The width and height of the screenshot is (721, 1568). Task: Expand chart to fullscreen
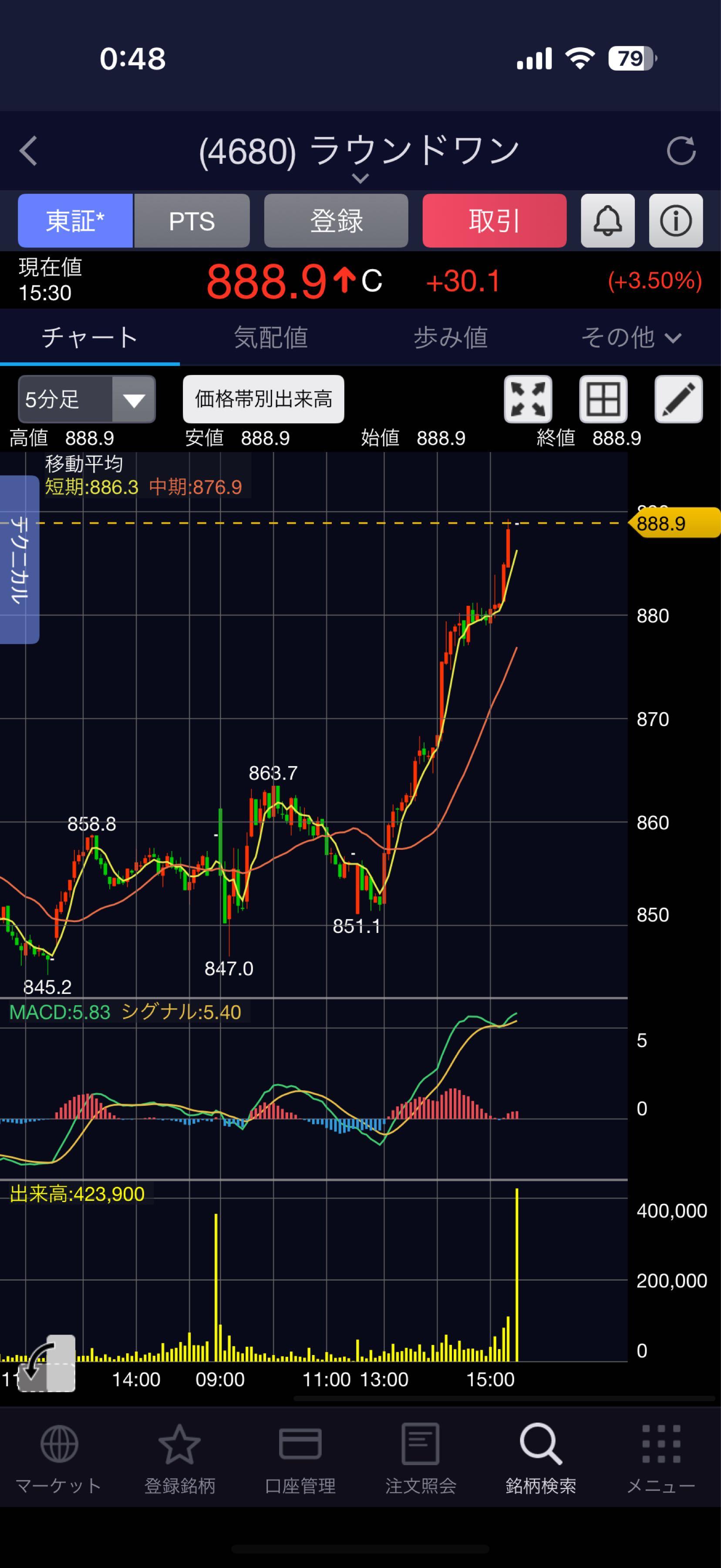(528, 399)
